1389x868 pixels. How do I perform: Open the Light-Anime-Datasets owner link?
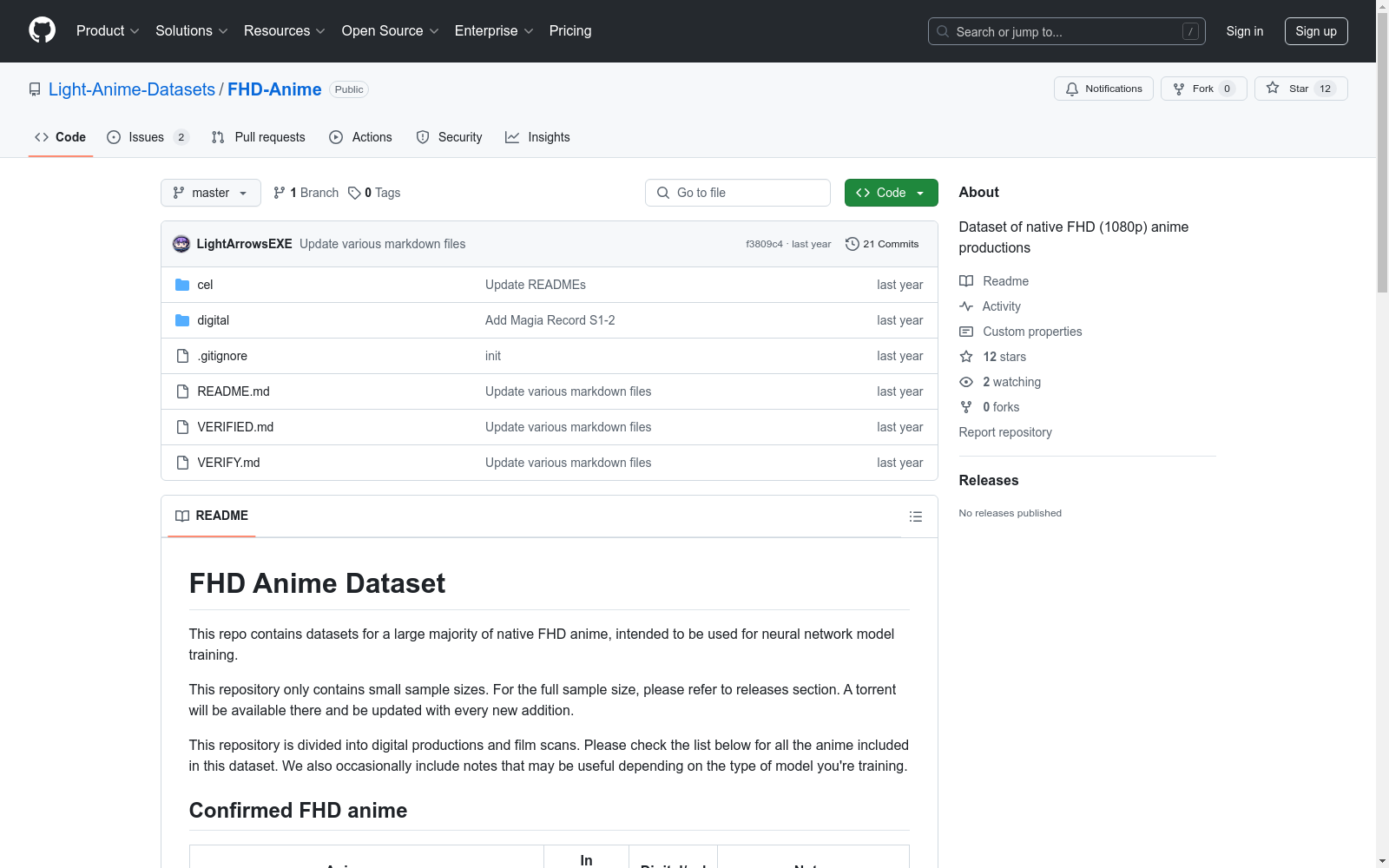tap(132, 89)
